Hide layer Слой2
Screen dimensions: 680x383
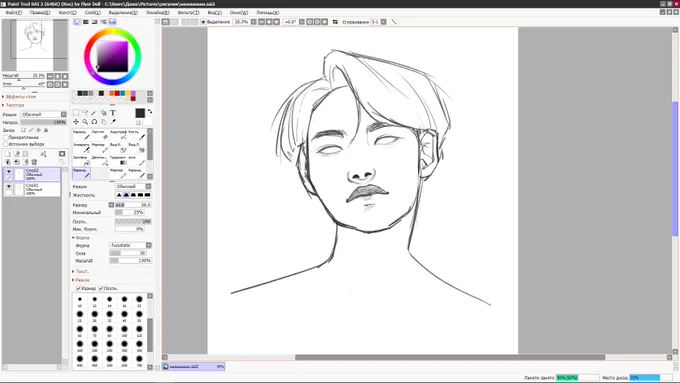click(9, 172)
